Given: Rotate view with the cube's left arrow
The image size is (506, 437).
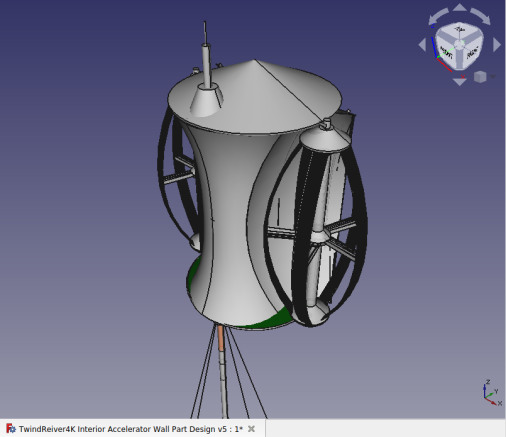Looking at the screenshot, I should (x=422, y=45).
